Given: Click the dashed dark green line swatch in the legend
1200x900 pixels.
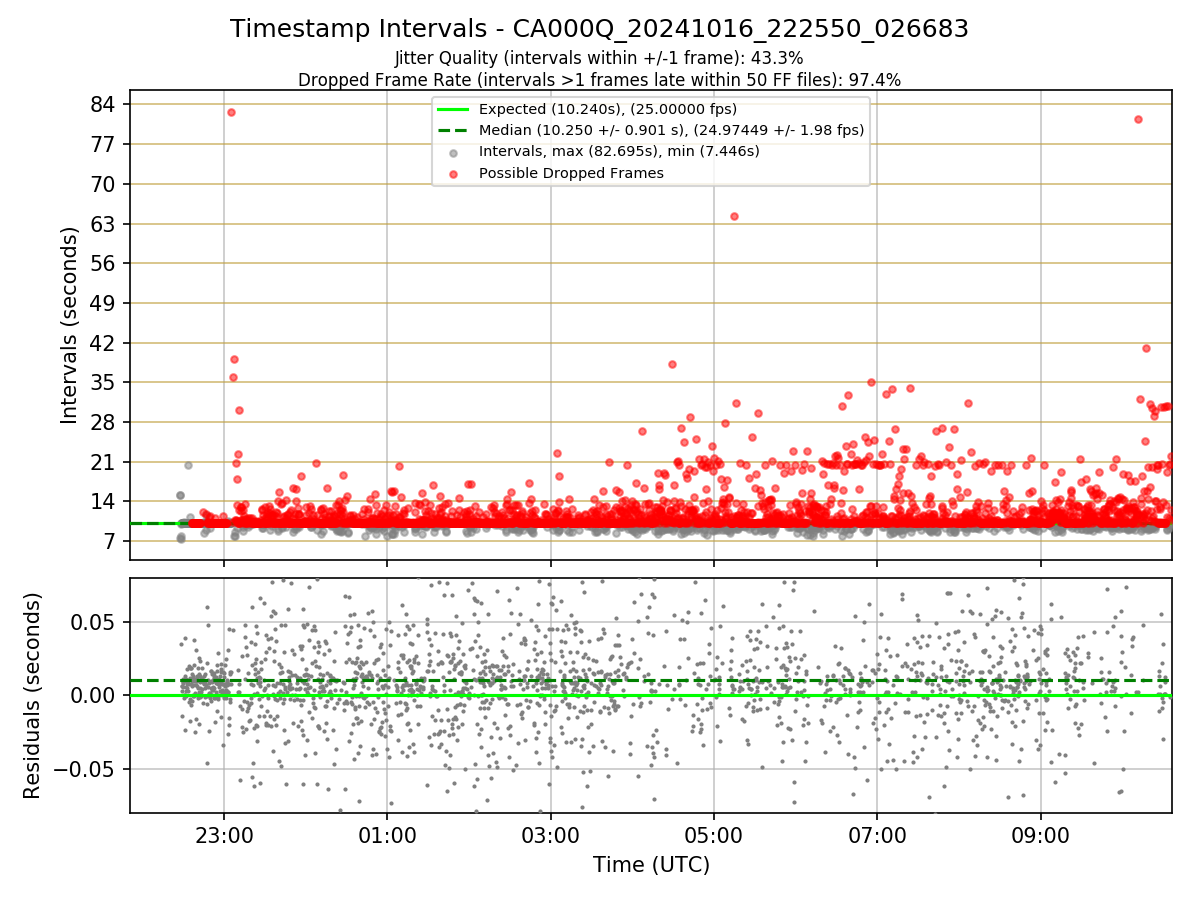Looking at the screenshot, I should pyautogui.click(x=454, y=131).
